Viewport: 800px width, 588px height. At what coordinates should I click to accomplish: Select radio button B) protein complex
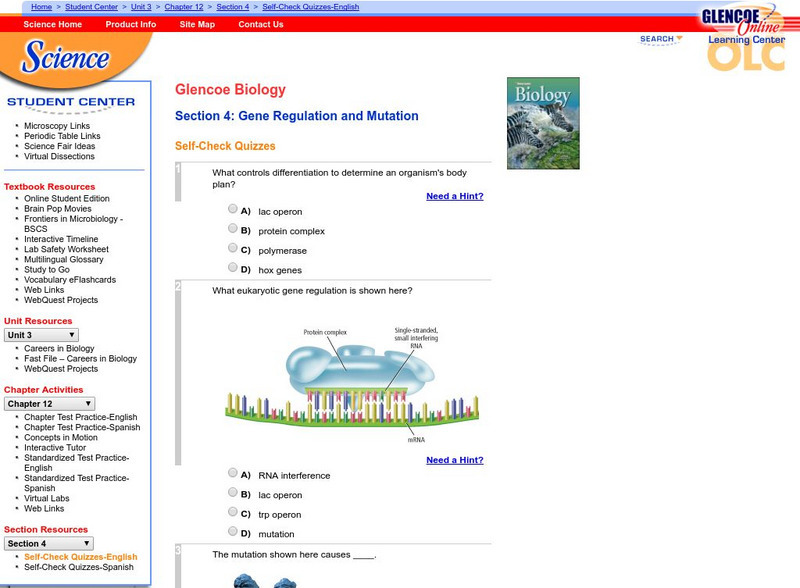point(233,228)
